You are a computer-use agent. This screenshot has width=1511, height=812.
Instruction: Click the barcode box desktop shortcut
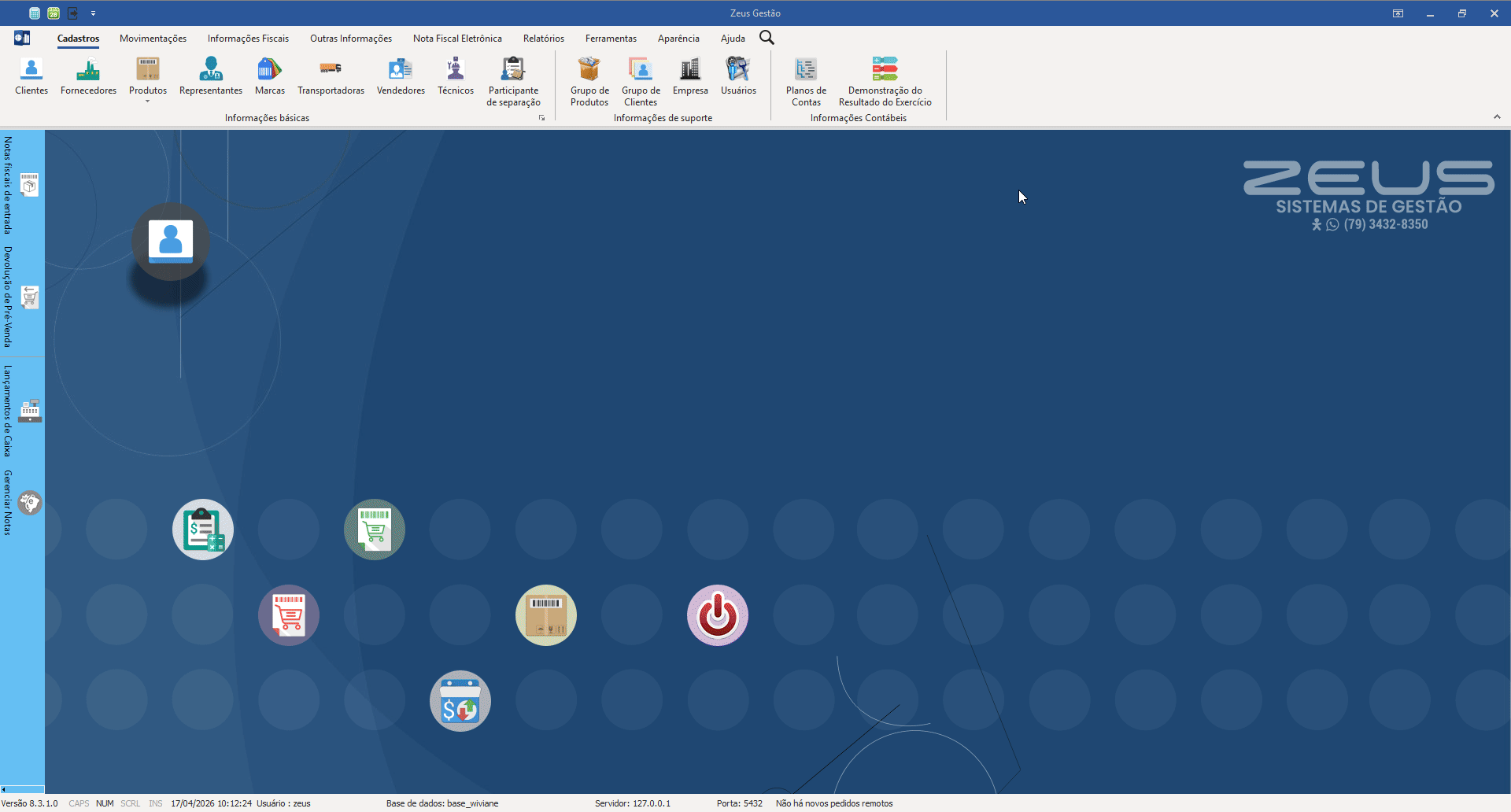coord(546,615)
